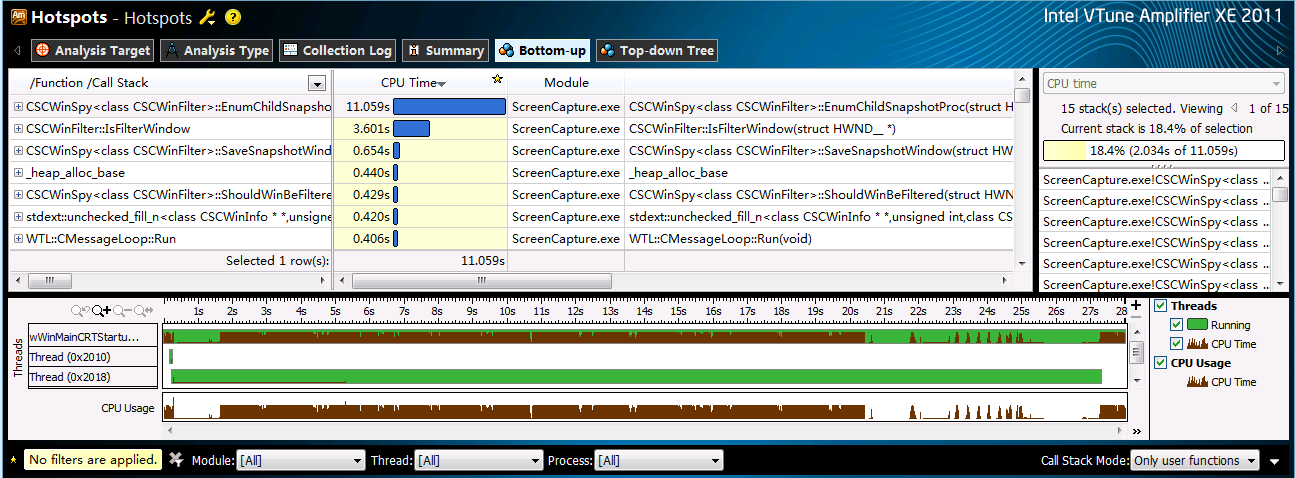The height and width of the screenshot is (478, 1295).
Task: Expand the CSCWinFilter::IsFilterWindow row
Action: [x=18, y=129]
